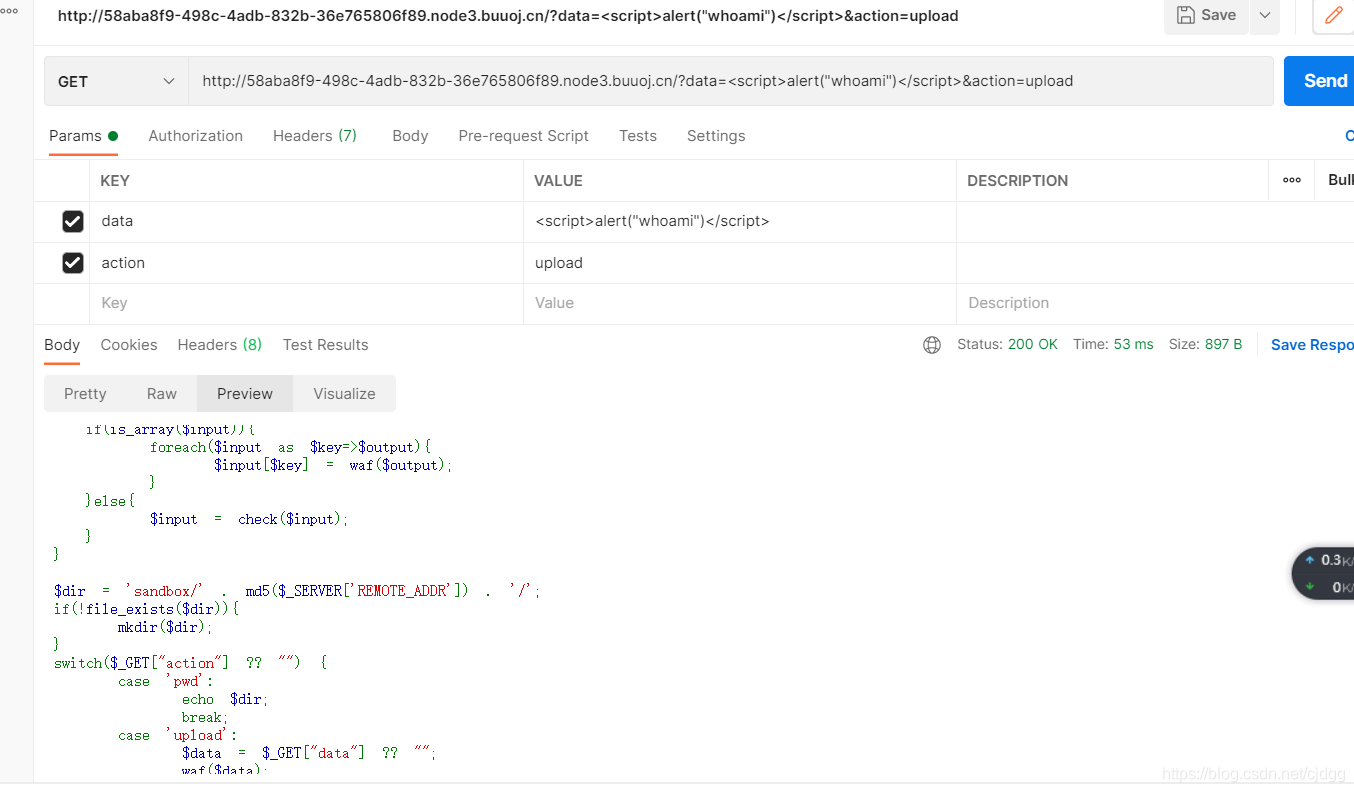The height and width of the screenshot is (792, 1354).
Task: Switch response view to Raw
Action: tap(162, 394)
